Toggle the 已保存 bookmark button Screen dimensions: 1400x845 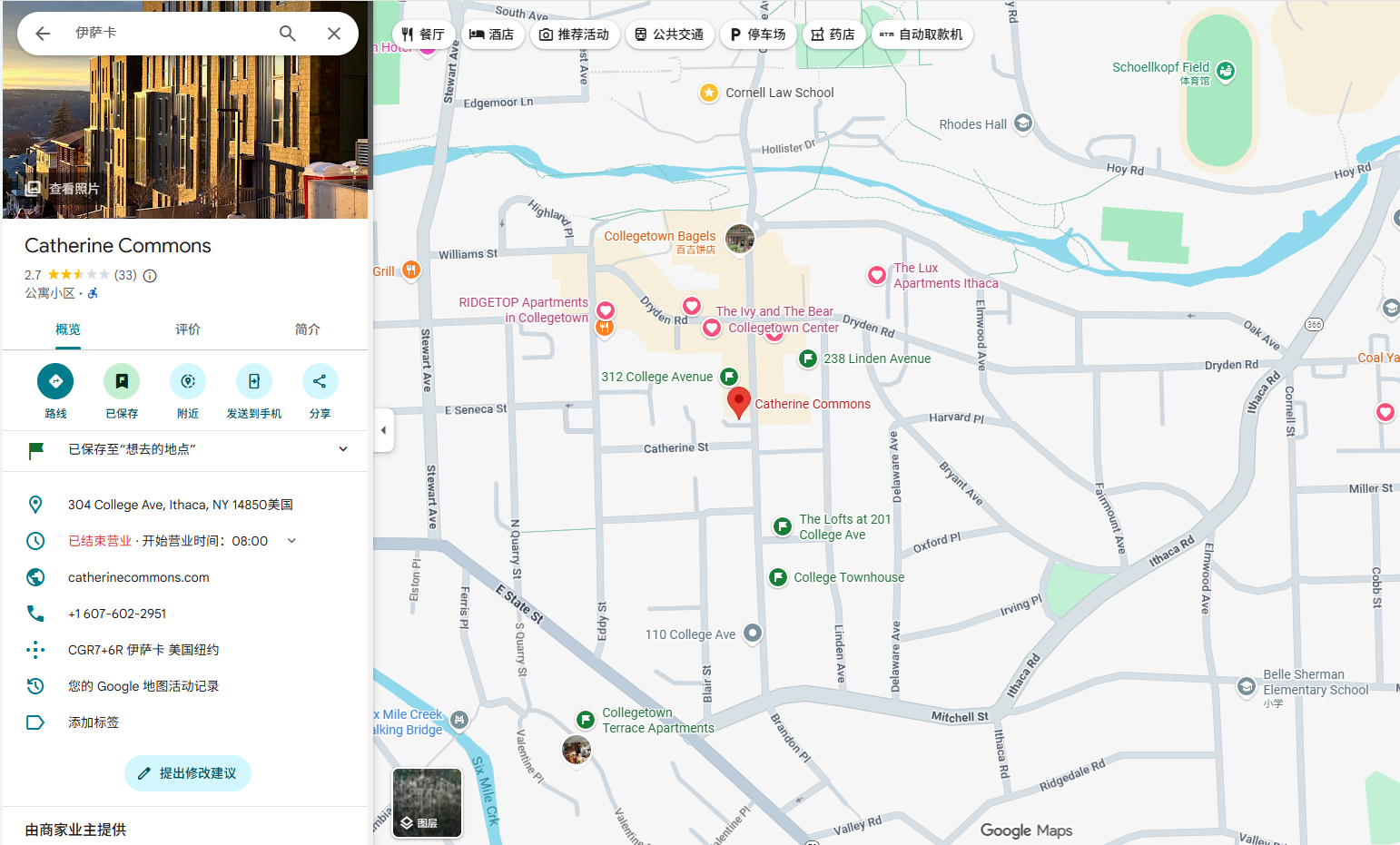(122, 381)
